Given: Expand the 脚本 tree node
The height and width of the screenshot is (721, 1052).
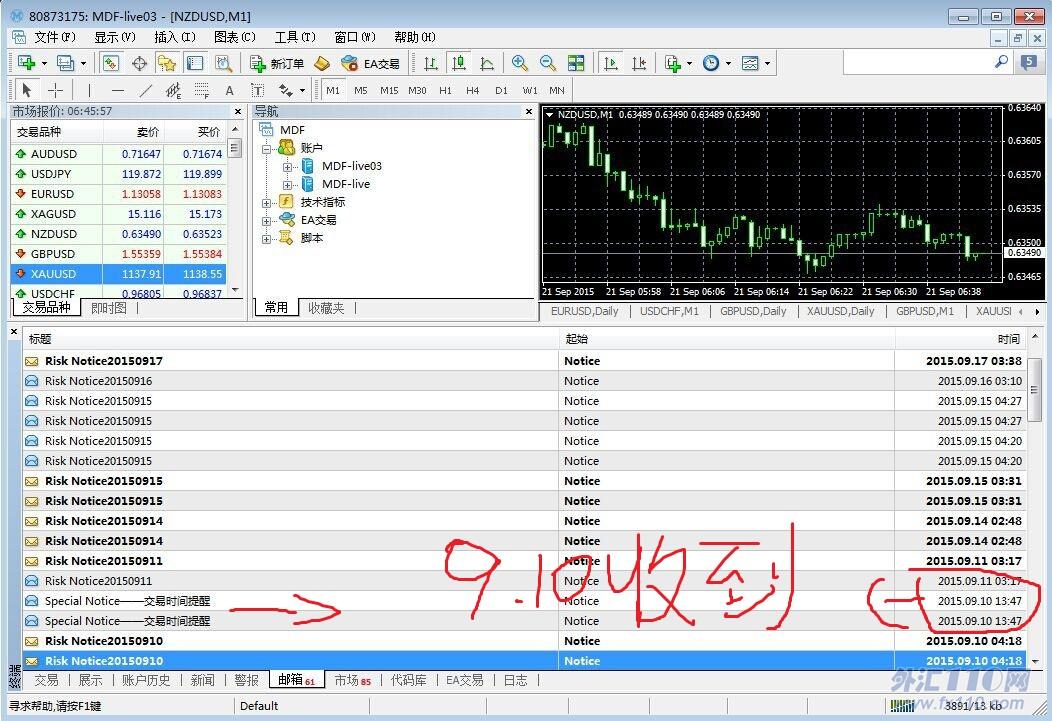Looking at the screenshot, I should click(266, 239).
